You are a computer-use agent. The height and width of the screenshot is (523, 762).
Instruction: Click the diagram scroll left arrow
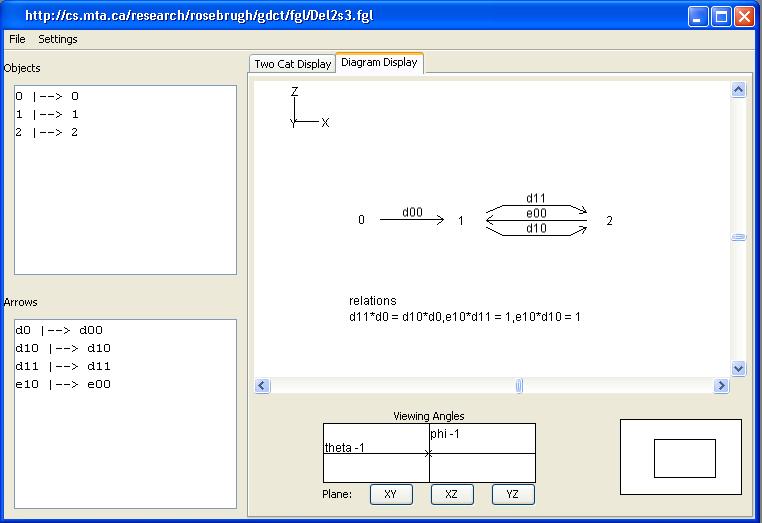262,386
